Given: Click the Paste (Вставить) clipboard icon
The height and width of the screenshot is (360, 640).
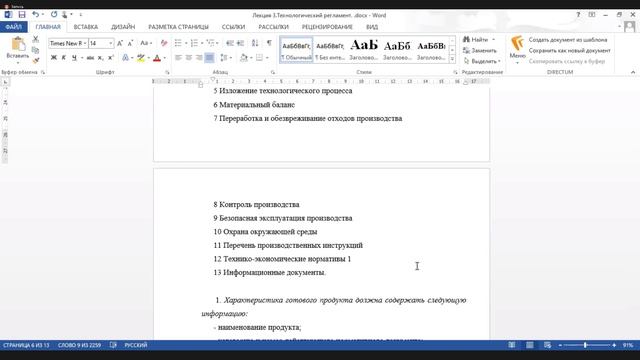Looking at the screenshot, I should coord(18,44).
